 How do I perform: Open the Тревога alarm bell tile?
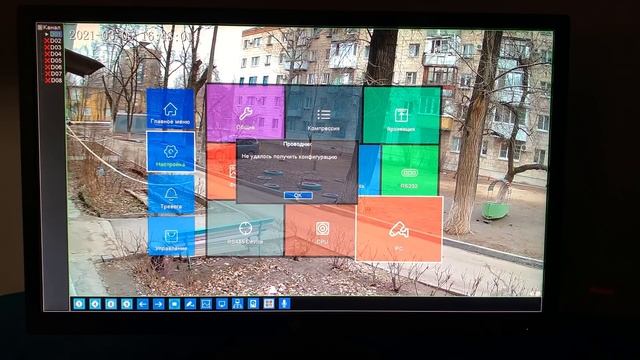[171, 194]
